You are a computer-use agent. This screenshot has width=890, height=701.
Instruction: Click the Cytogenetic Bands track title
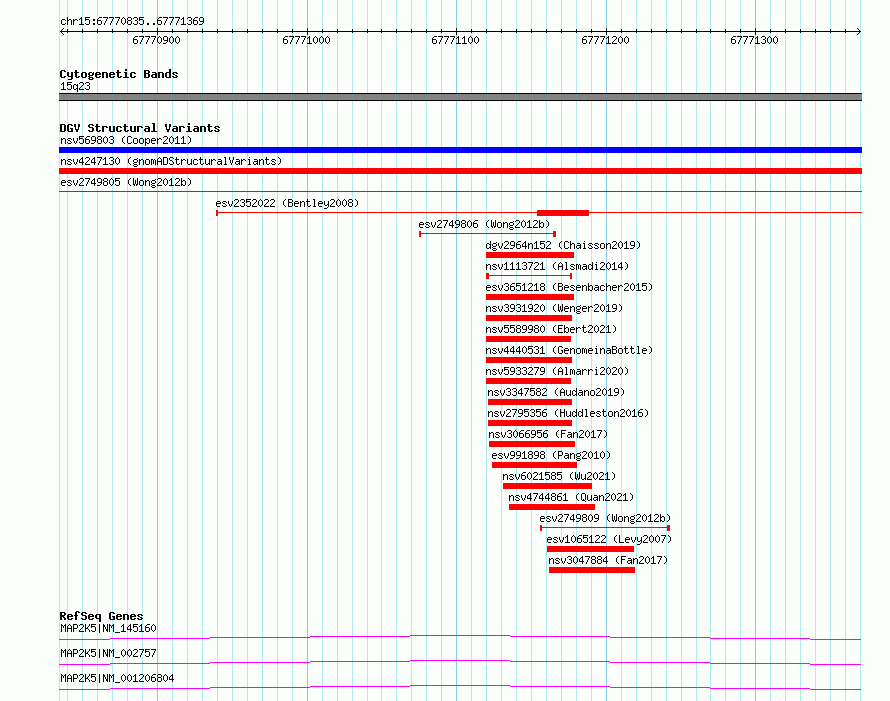point(119,74)
